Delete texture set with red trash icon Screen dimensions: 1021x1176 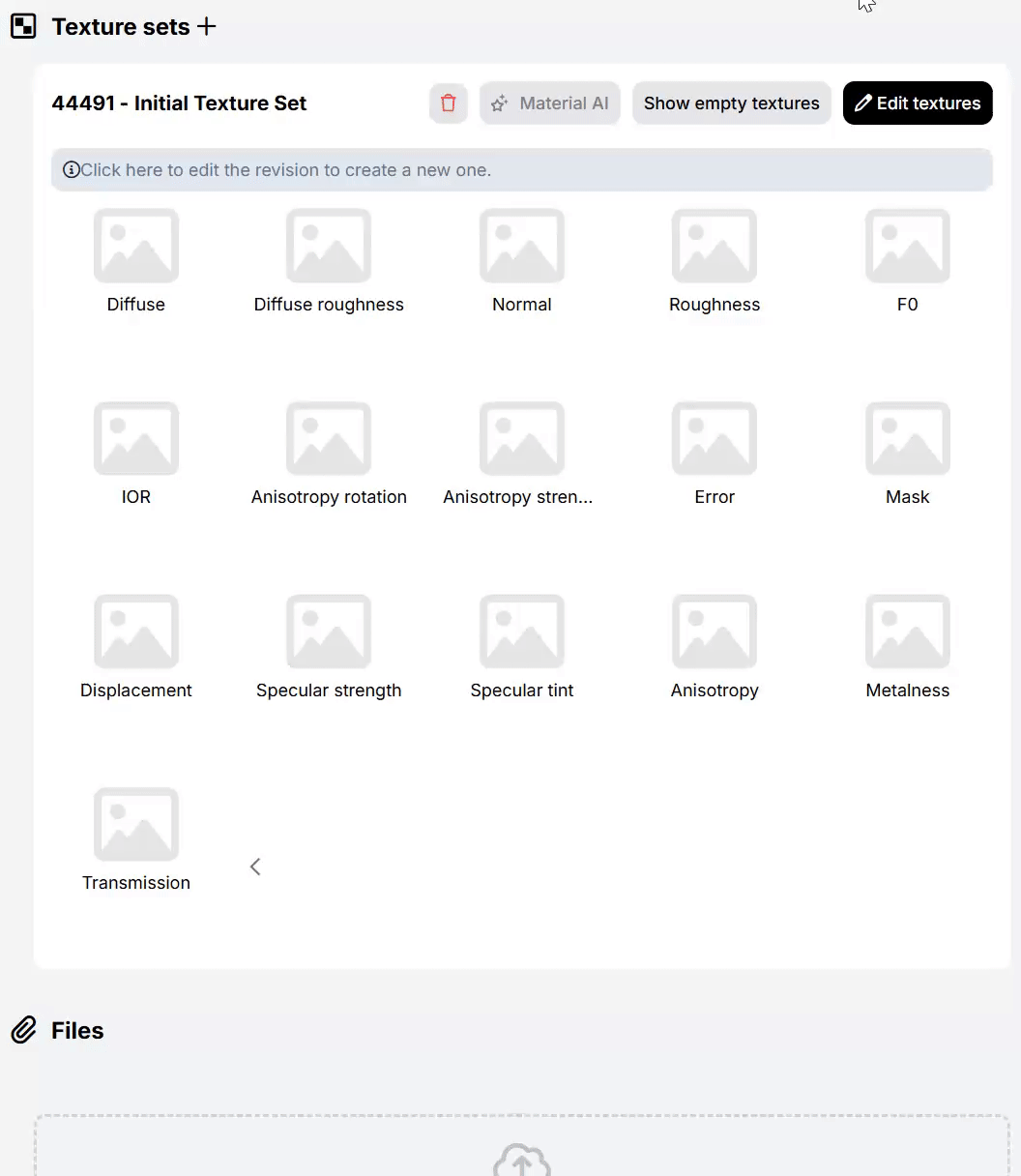(x=448, y=103)
